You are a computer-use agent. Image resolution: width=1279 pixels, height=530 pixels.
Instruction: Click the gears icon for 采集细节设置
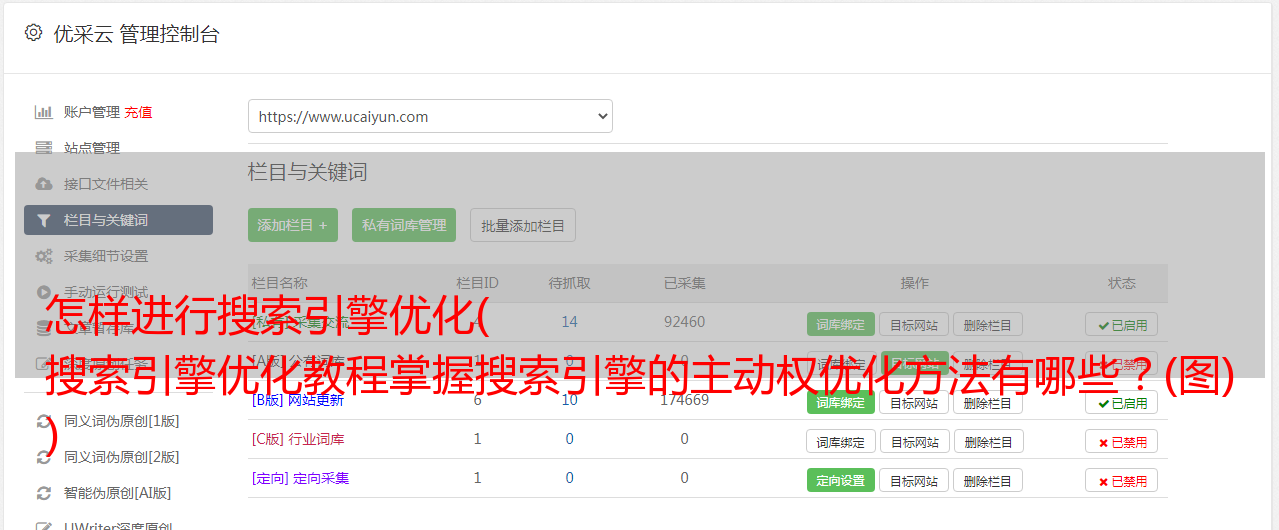point(44,256)
